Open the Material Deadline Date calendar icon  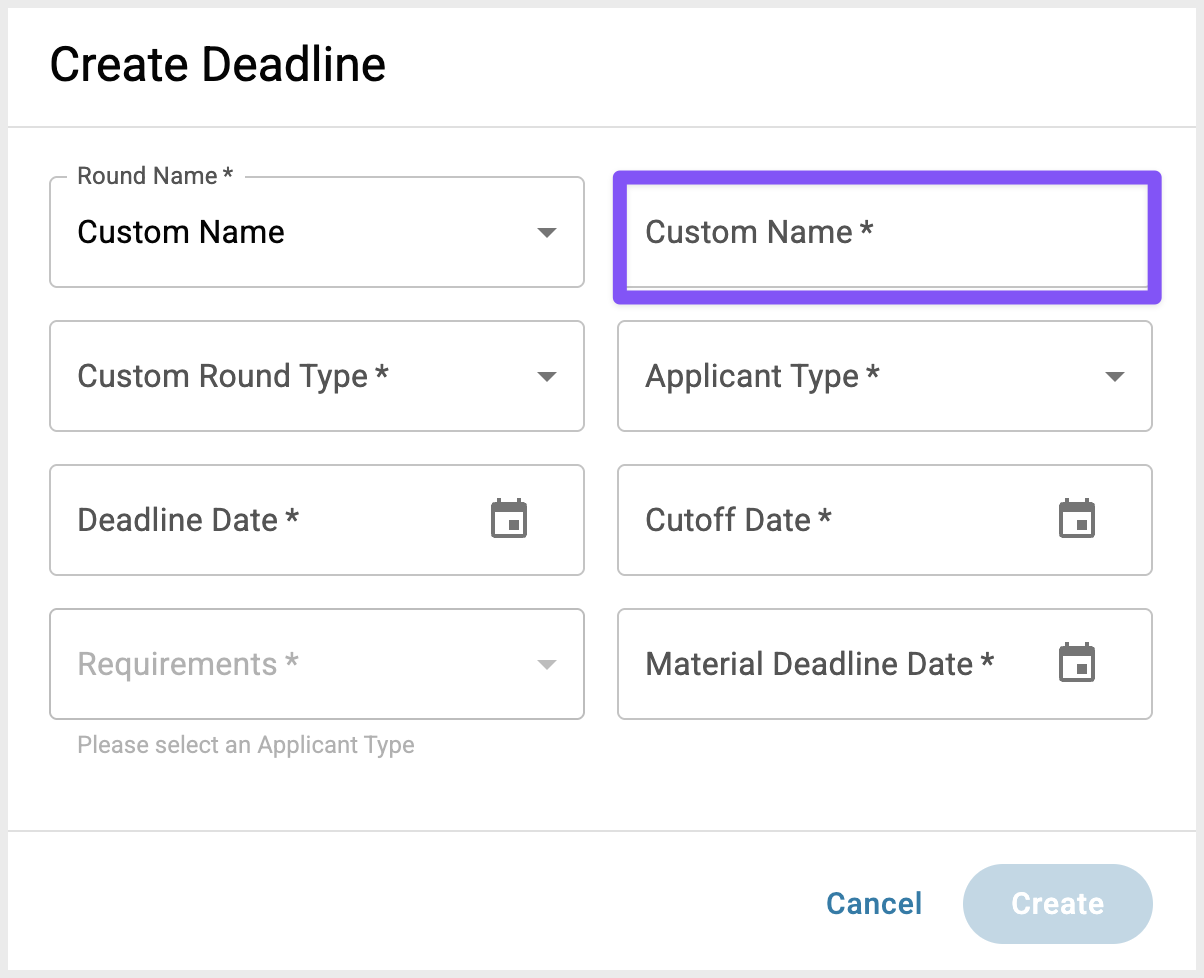[x=1077, y=663]
